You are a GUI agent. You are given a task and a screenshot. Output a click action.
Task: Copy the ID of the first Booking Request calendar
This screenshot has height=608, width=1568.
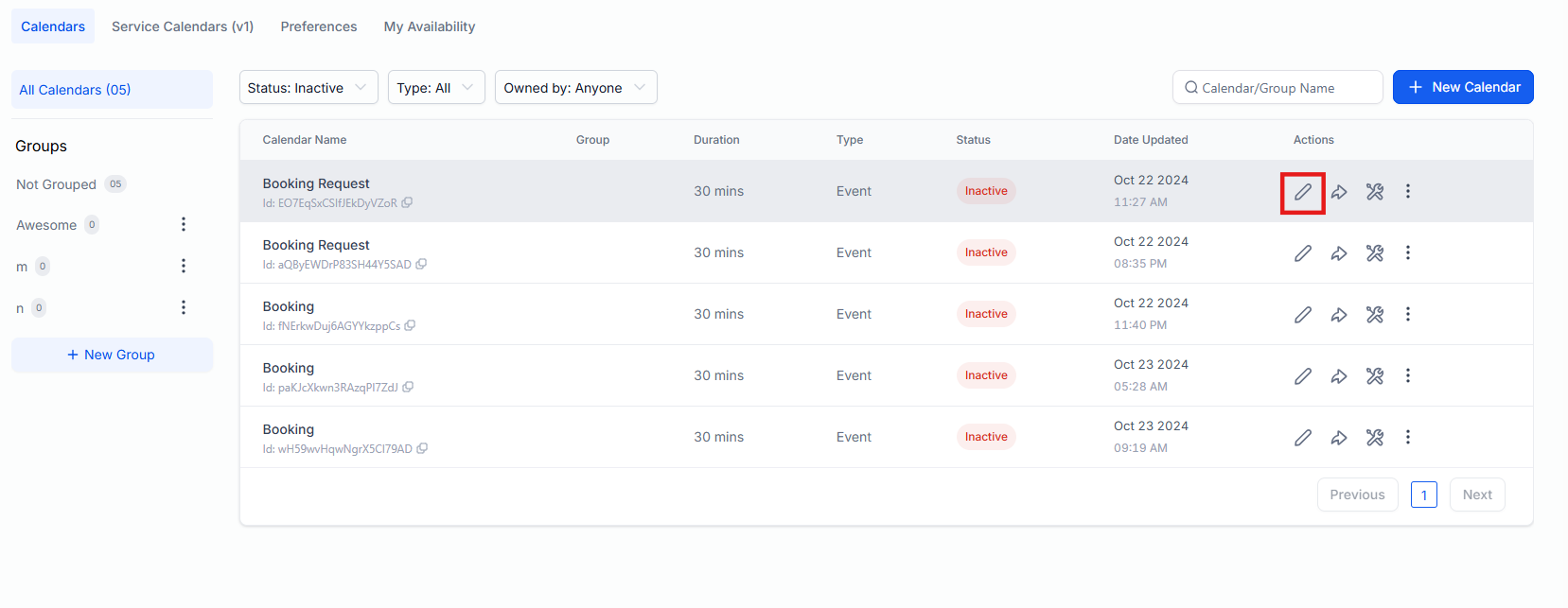[407, 203]
